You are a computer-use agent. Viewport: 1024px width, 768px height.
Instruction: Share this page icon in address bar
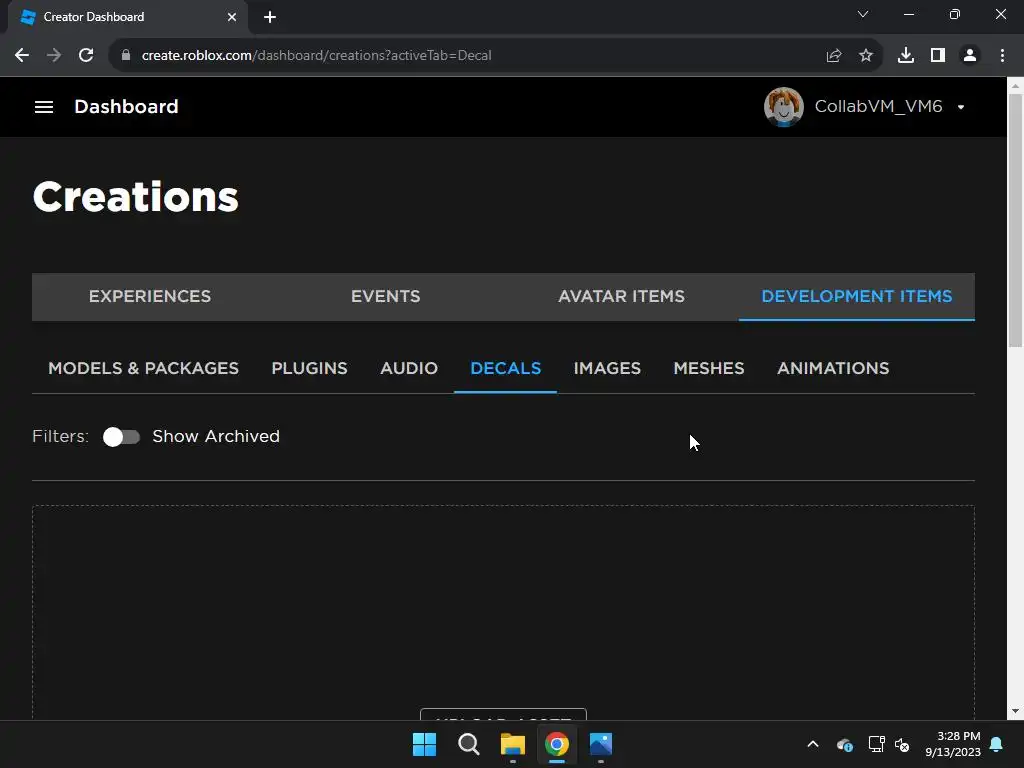coord(834,56)
